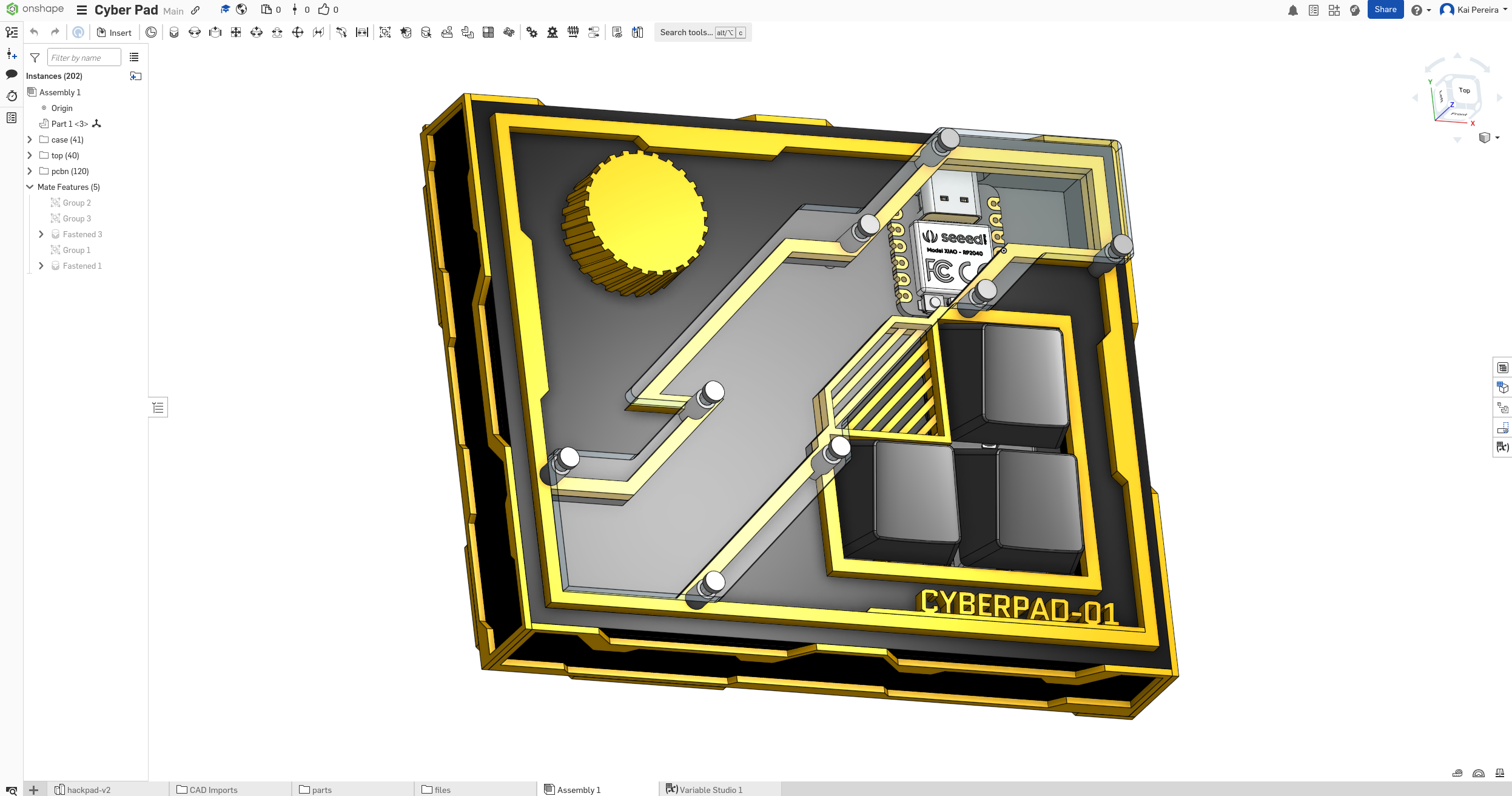Expand the case (41) folder
Viewport: 1512px width, 796px height.
30,139
